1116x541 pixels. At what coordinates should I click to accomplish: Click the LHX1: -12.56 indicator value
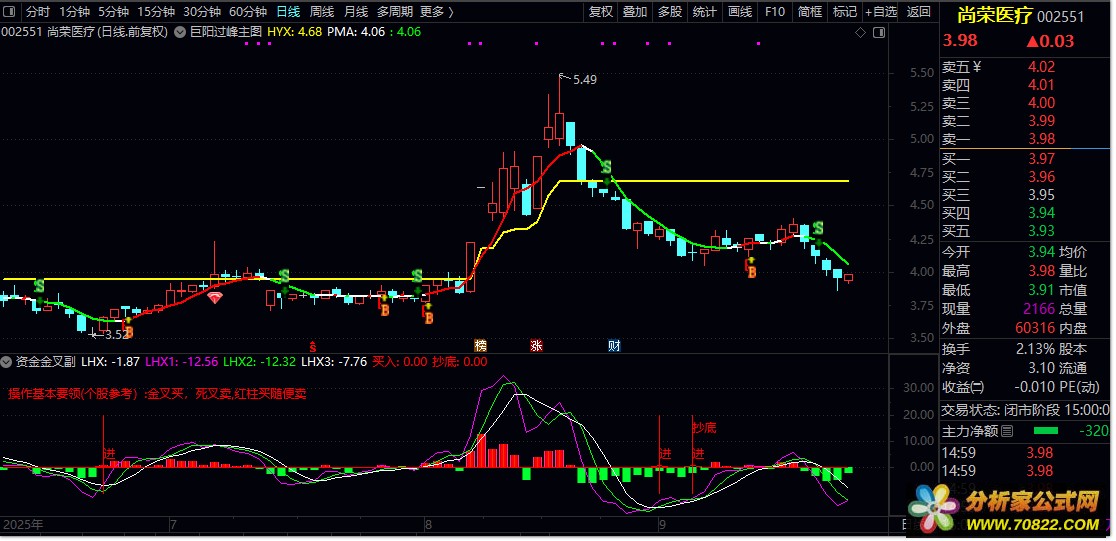pos(181,362)
